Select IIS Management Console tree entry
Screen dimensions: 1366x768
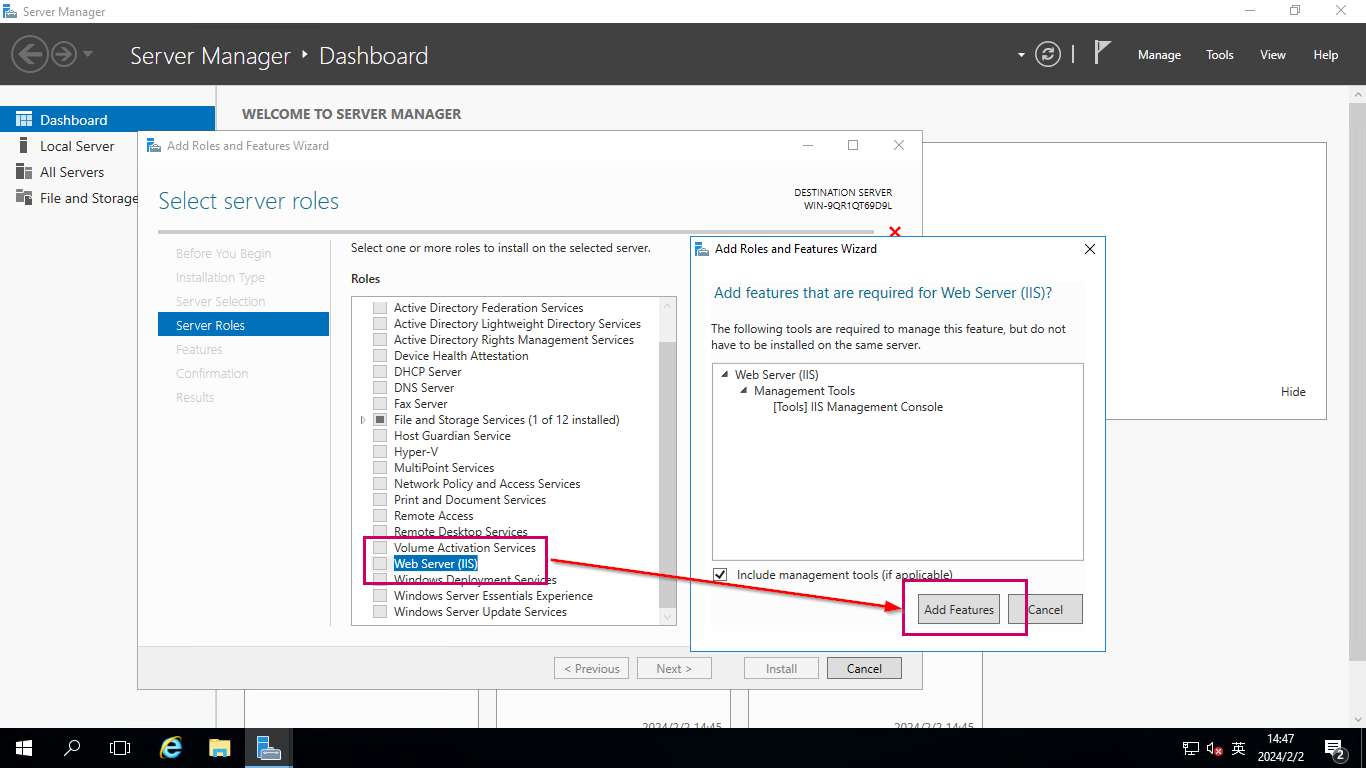click(x=858, y=407)
